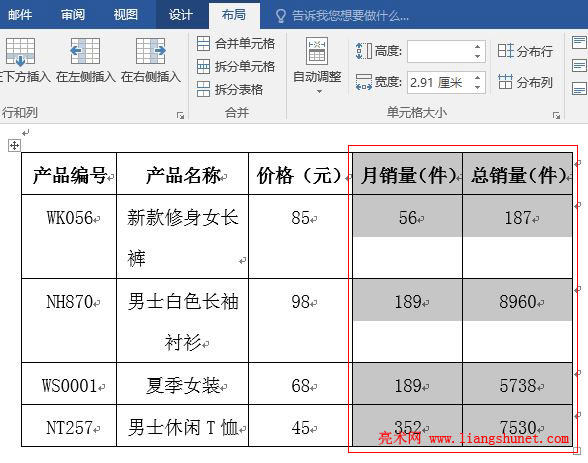Click Split Cells (拆分单元格)
The height and width of the screenshot is (463, 588).
(x=236, y=66)
